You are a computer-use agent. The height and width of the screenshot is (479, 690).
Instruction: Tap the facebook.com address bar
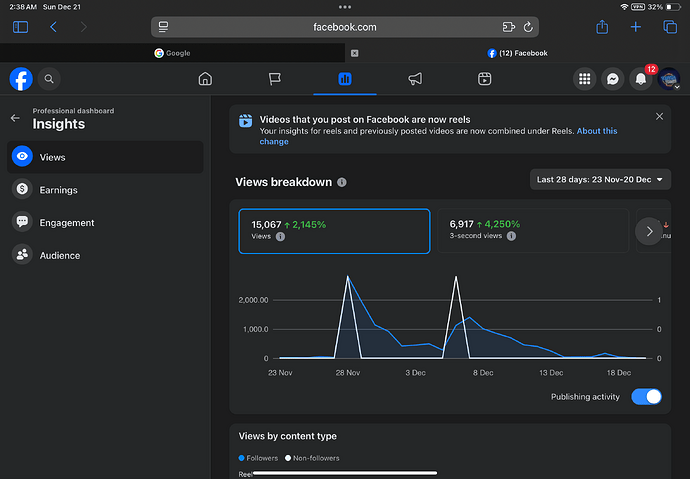(x=345, y=27)
